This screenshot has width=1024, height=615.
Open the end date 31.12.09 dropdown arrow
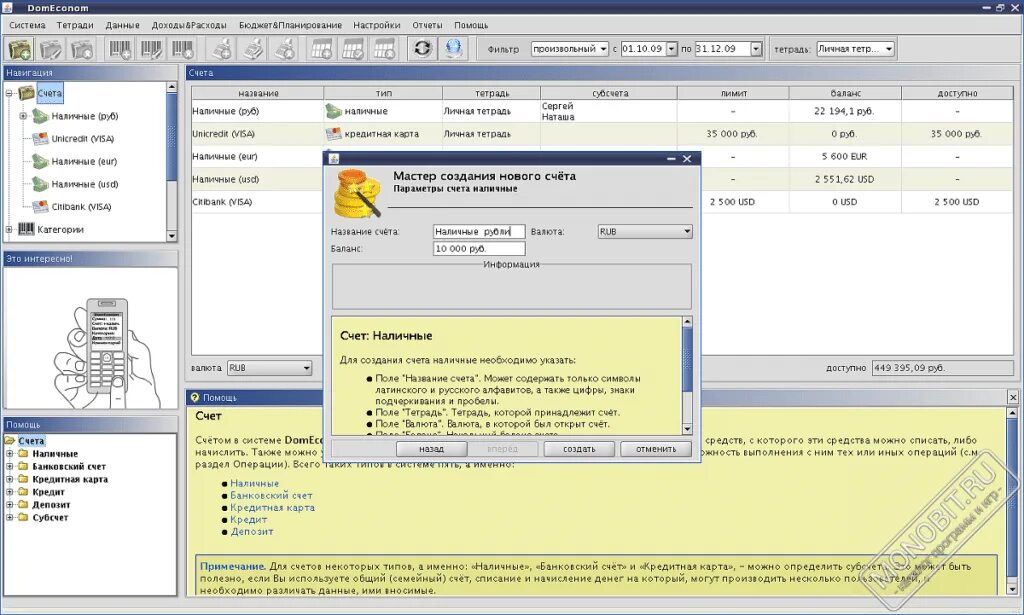[756, 49]
